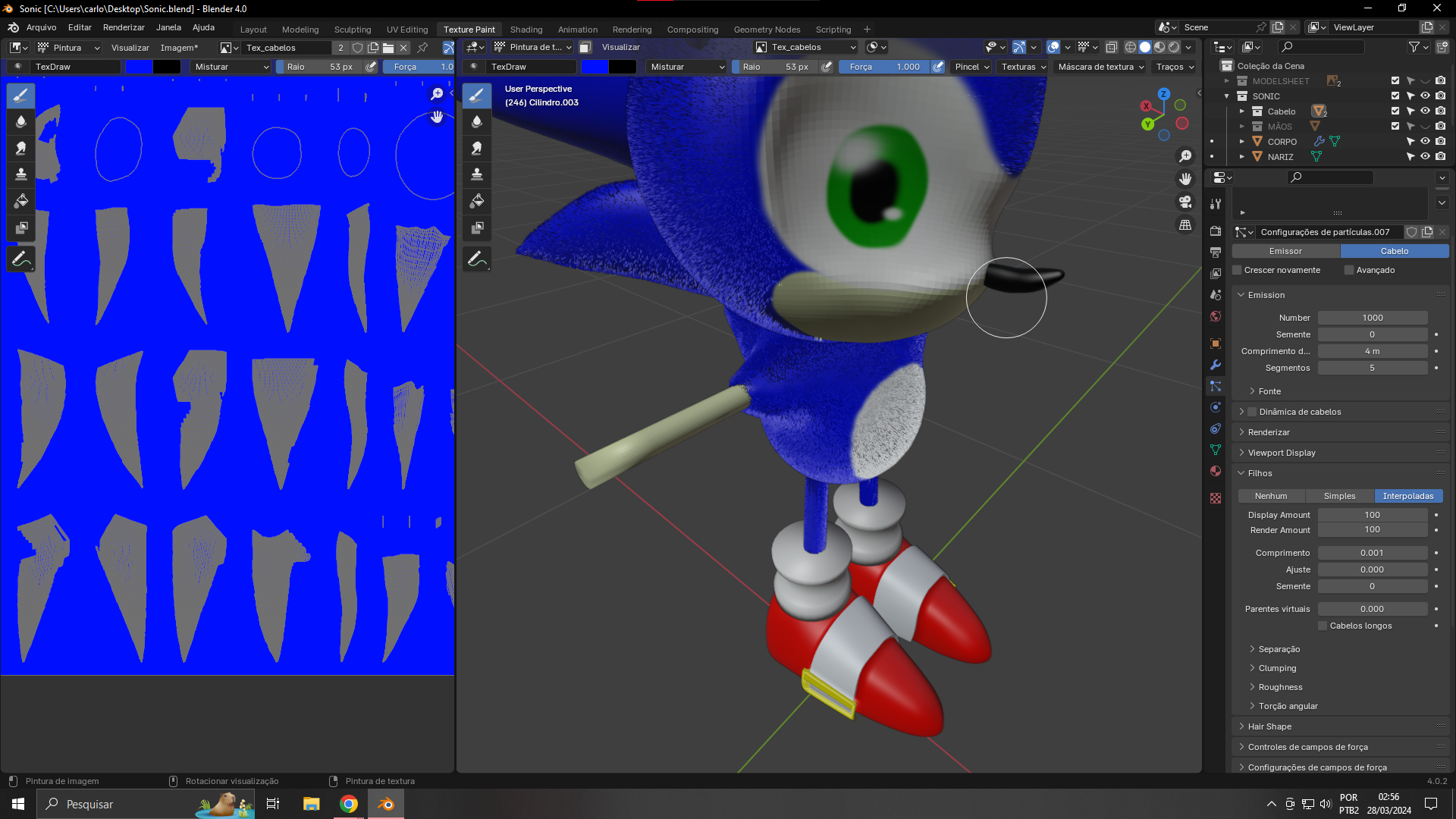Toggle perspective/orthographic grid icon in the viewport
This screenshot has width=1456, height=819.
click(x=1185, y=225)
